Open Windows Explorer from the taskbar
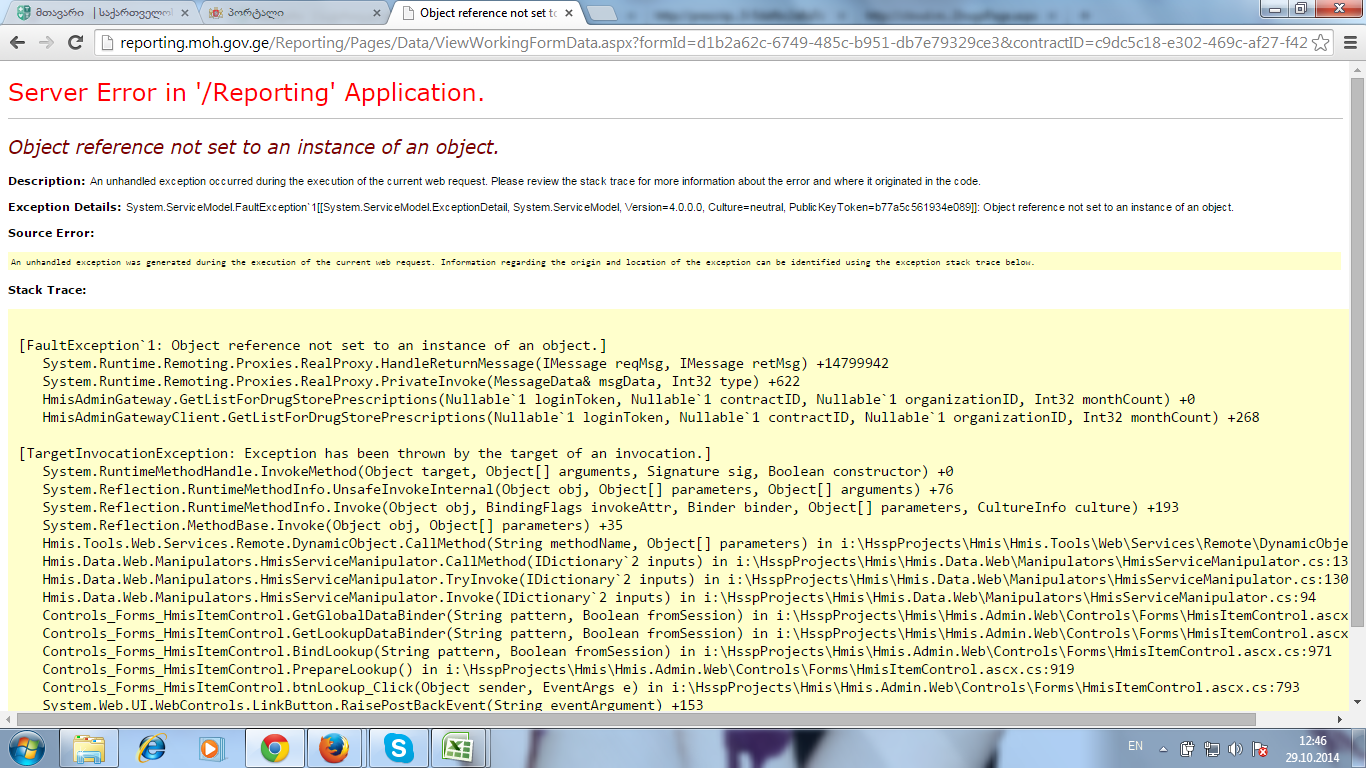 (x=90, y=748)
